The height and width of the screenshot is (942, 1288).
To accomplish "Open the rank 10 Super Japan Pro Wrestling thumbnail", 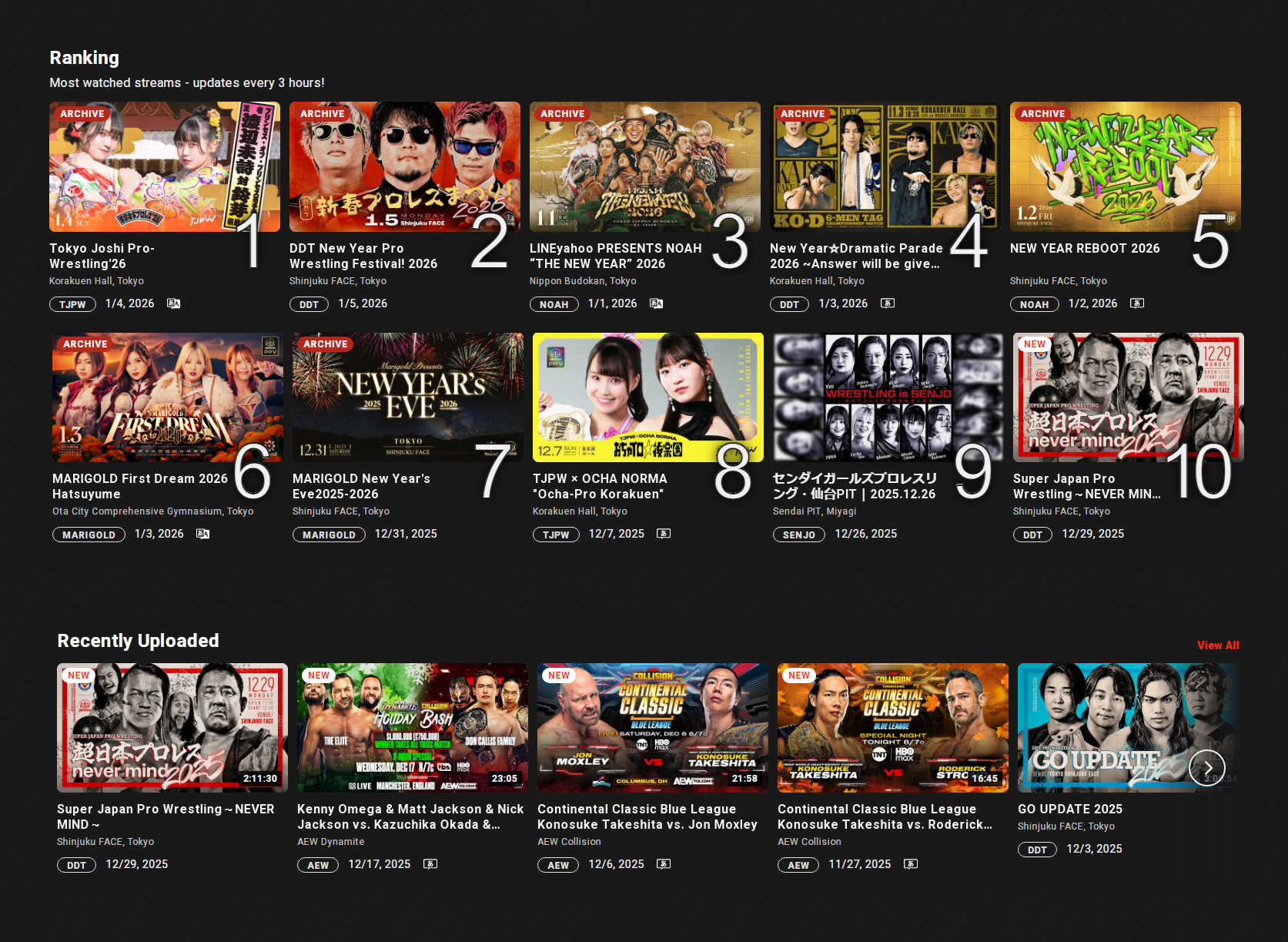I will (x=1129, y=397).
